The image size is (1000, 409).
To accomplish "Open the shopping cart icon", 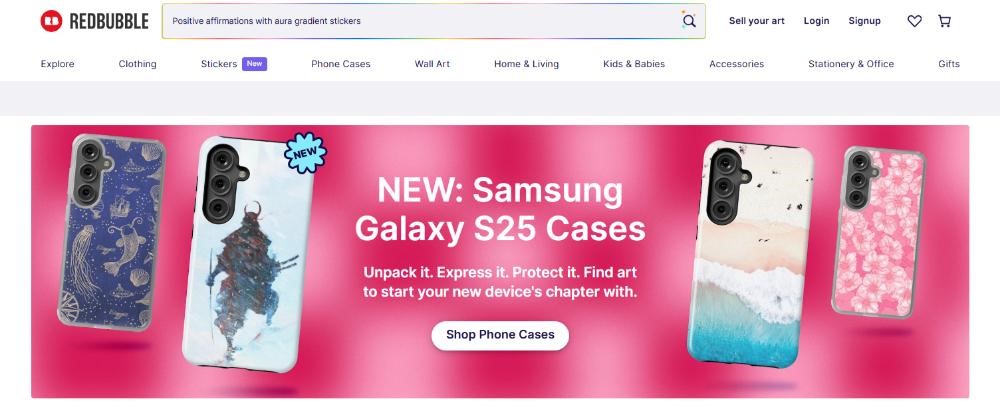I will tap(945, 21).
